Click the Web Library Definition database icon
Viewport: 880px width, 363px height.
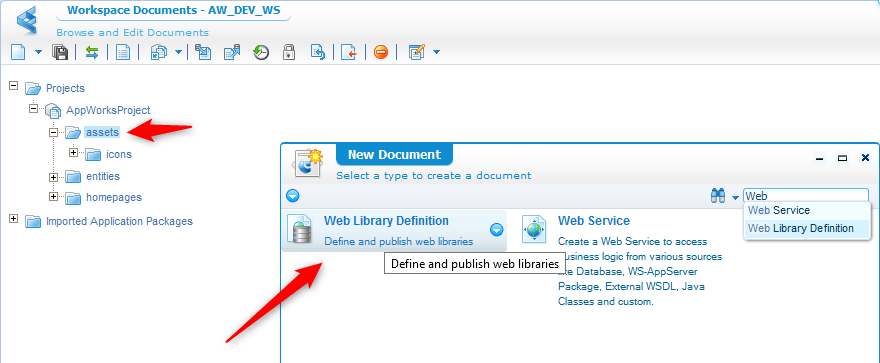click(x=299, y=229)
